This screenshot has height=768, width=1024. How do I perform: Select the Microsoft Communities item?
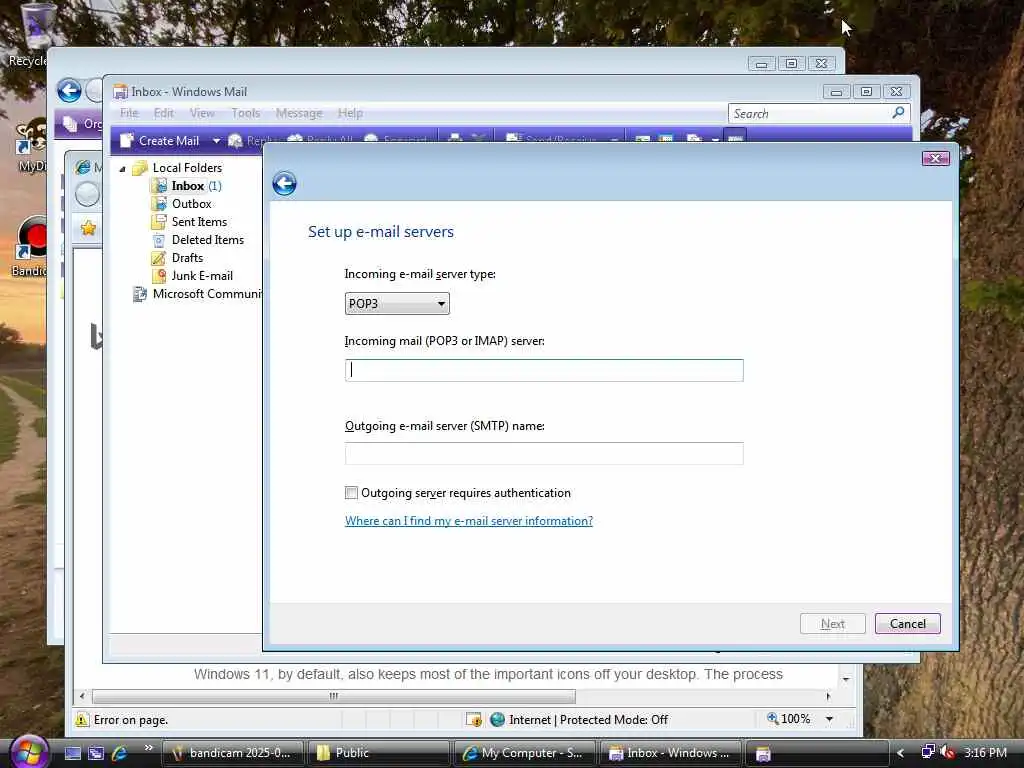pos(206,294)
